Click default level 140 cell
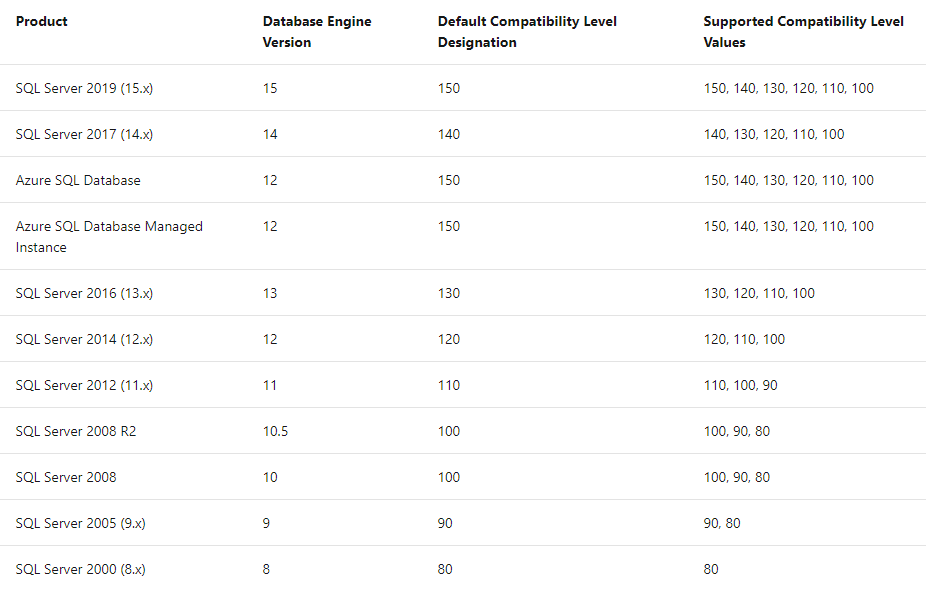Screen dimensions: 926x592 (x=449, y=134)
